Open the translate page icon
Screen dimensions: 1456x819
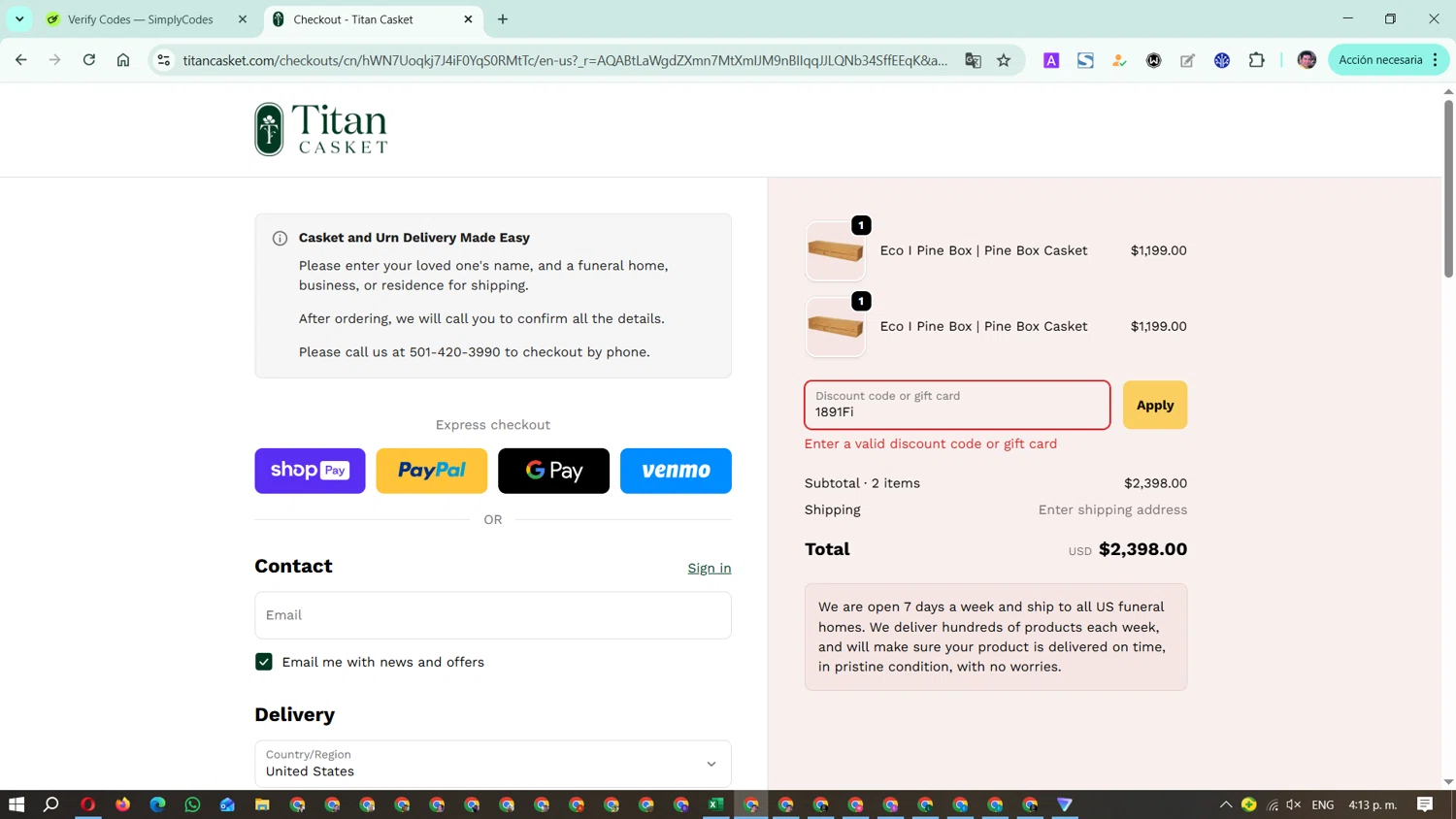tap(973, 60)
